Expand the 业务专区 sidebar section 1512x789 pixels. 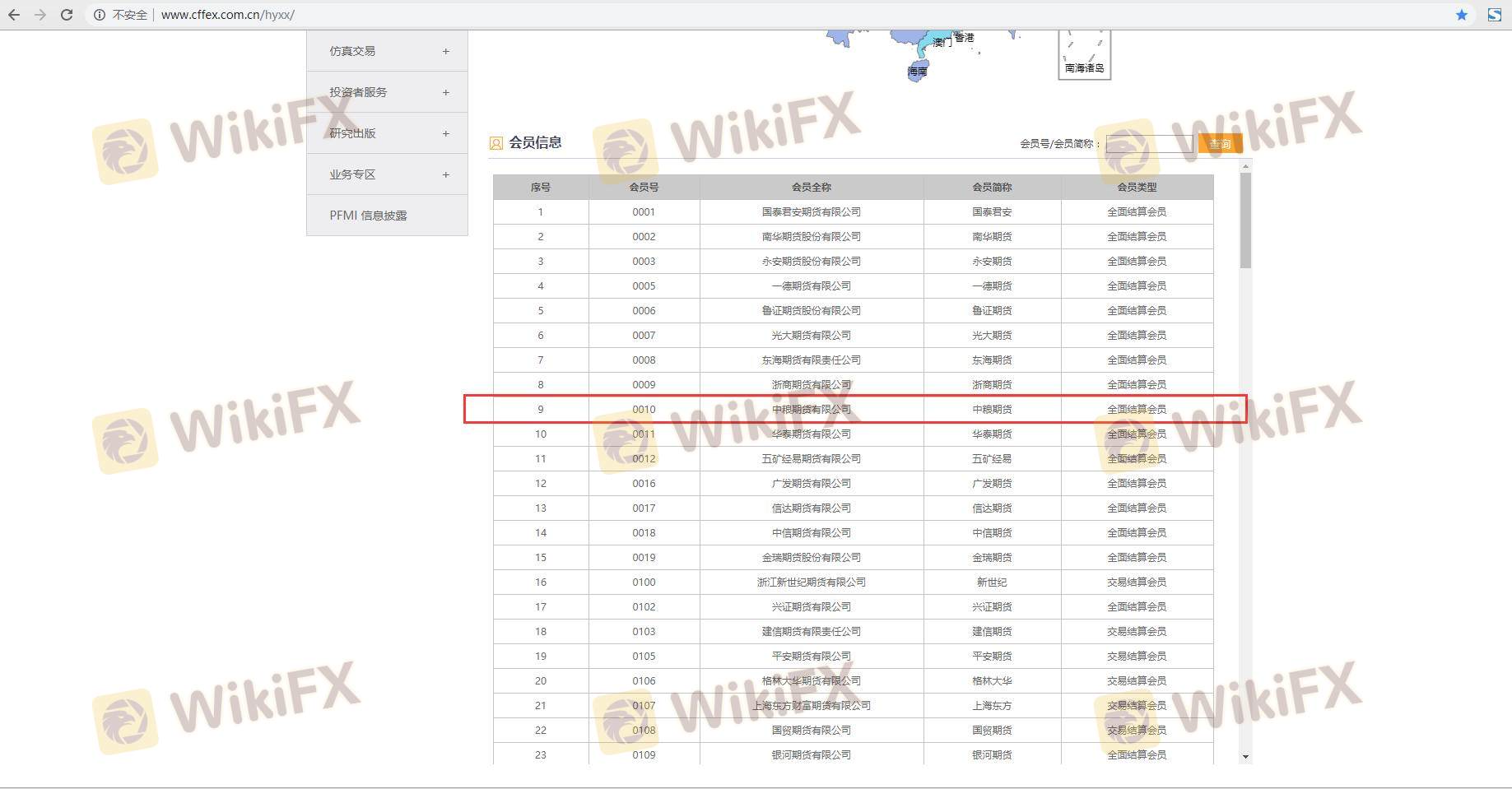pyautogui.click(x=445, y=174)
